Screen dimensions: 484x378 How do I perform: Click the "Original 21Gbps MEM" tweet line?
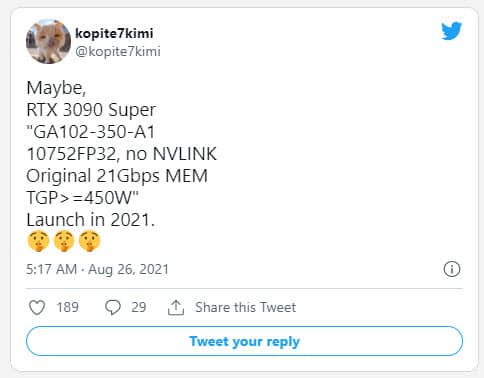pyautogui.click(x=117, y=176)
